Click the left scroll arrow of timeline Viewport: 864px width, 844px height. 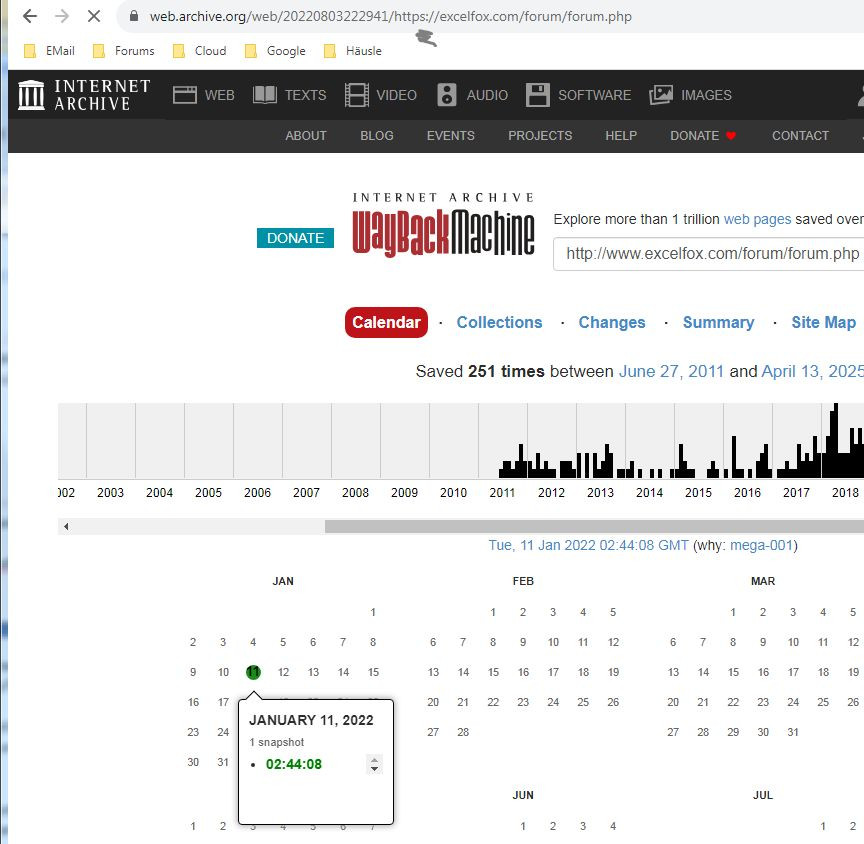[66, 527]
